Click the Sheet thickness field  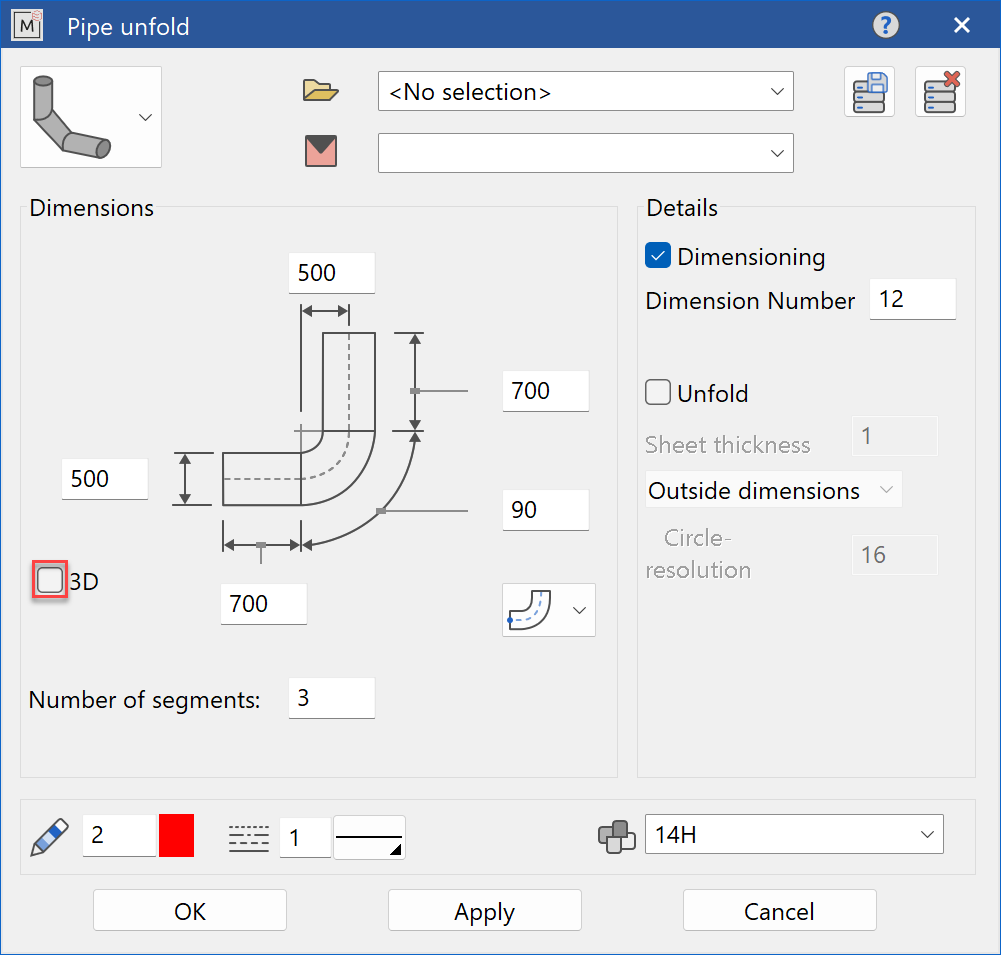coord(894,436)
